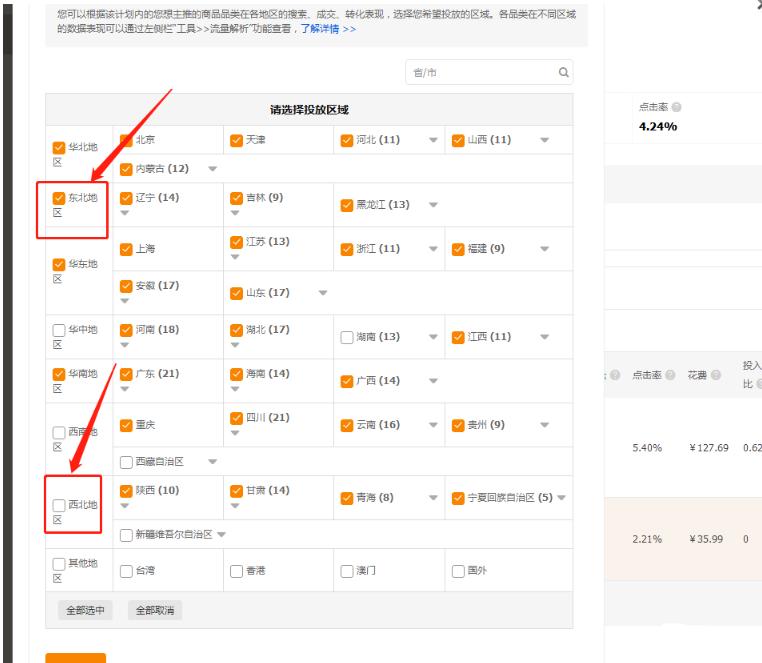Check the 香港 checkbox
Image resolution: width=762 pixels, height=663 pixels.
[236, 571]
